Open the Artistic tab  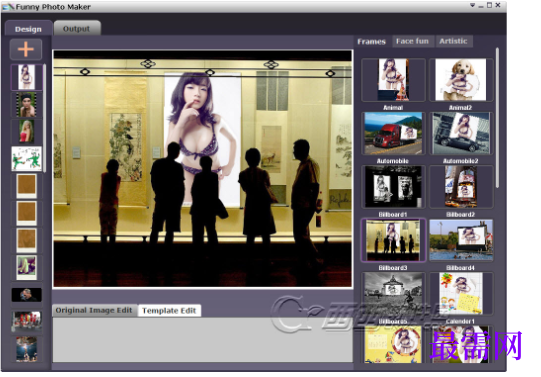pyautogui.click(x=453, y=41)
